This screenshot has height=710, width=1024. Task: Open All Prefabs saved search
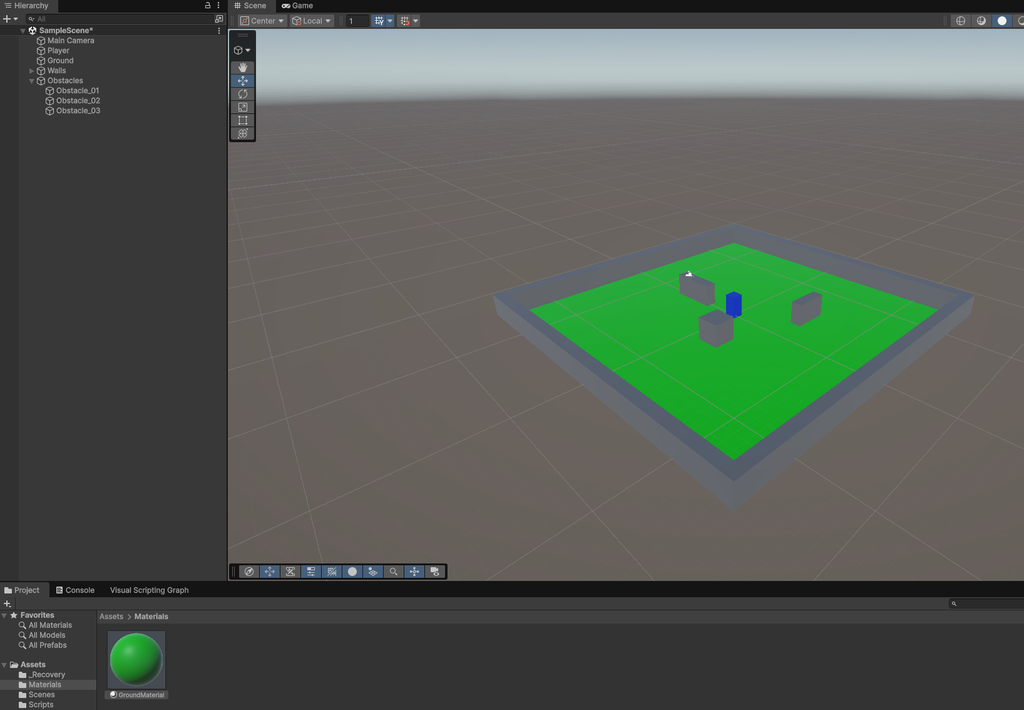coord(42,645)
